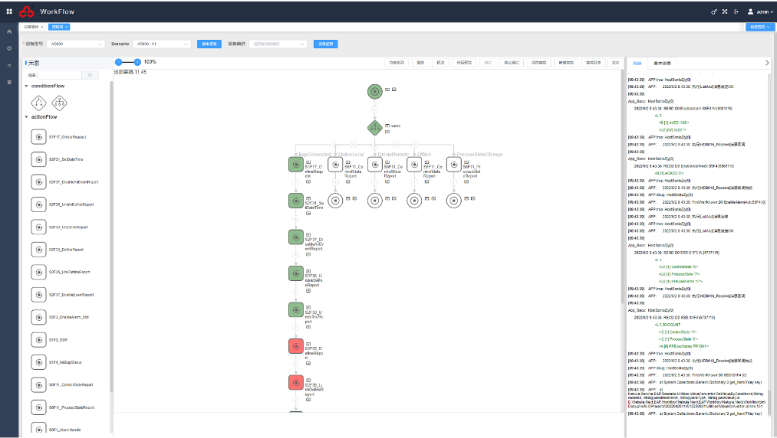Click the blue button right of tab strip
This screenshot has width=777, height=438.
760,27
